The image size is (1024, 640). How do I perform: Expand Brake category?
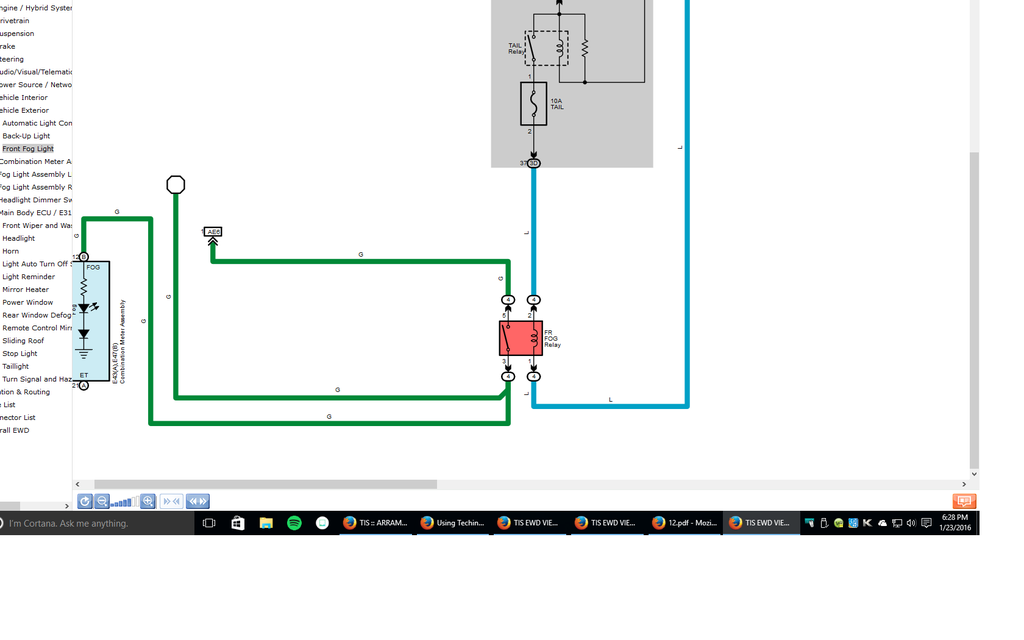click(x=8, y=46)
